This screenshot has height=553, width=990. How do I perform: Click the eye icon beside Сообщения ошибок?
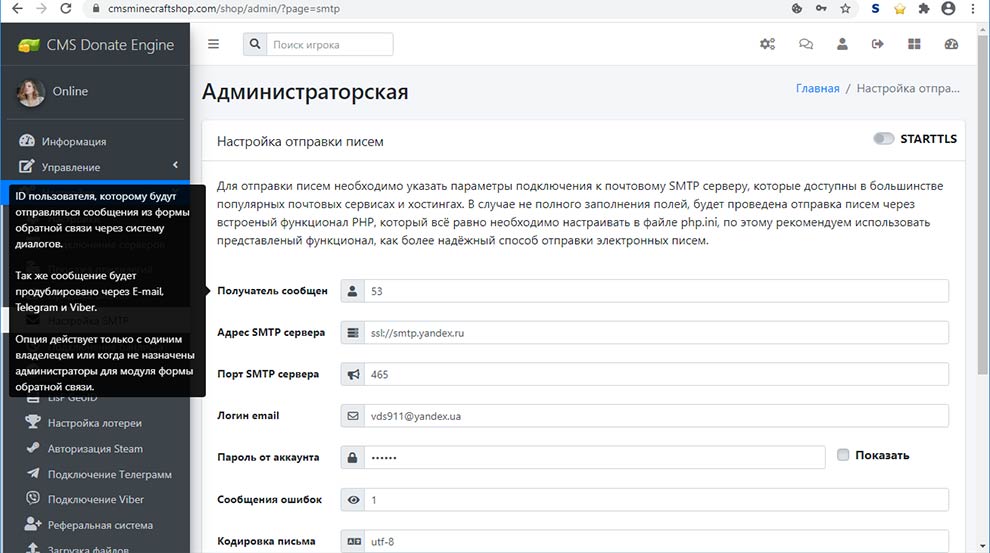(352, 500)
